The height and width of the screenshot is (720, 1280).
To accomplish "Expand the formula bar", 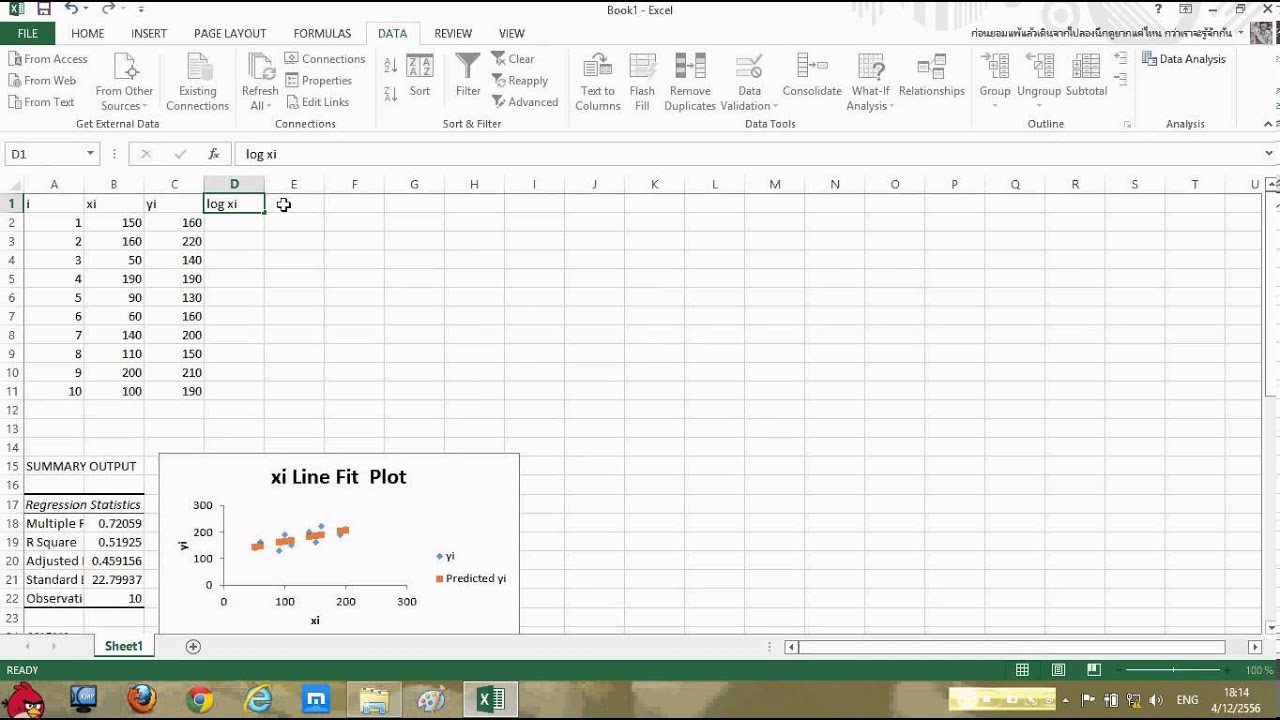I will [x=1269, y=154].
